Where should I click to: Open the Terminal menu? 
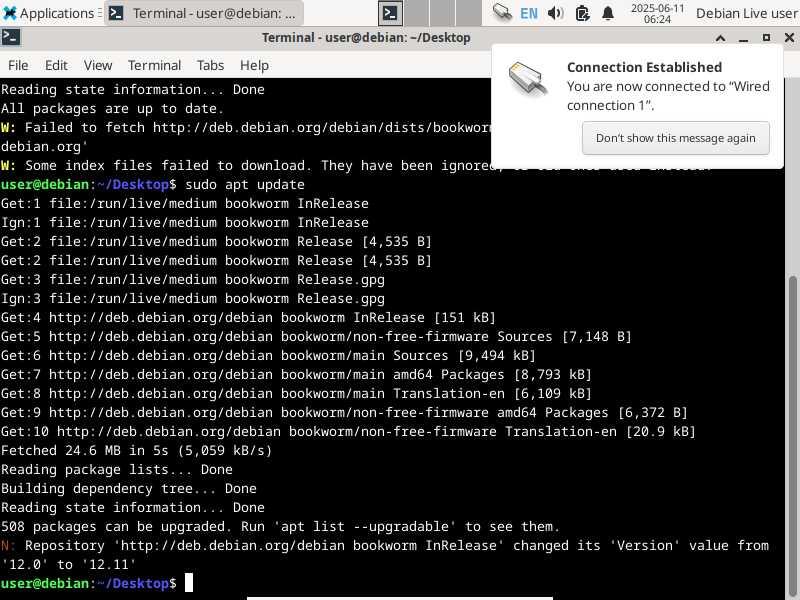click(154, 65)
